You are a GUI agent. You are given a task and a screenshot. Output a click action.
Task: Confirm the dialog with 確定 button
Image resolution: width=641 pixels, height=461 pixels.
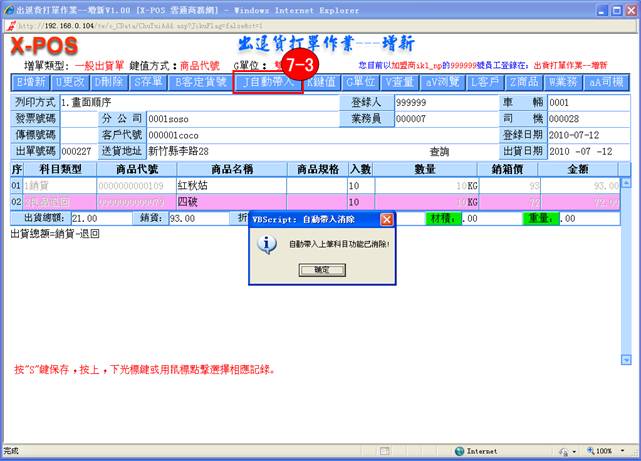[x=320, y=270]
